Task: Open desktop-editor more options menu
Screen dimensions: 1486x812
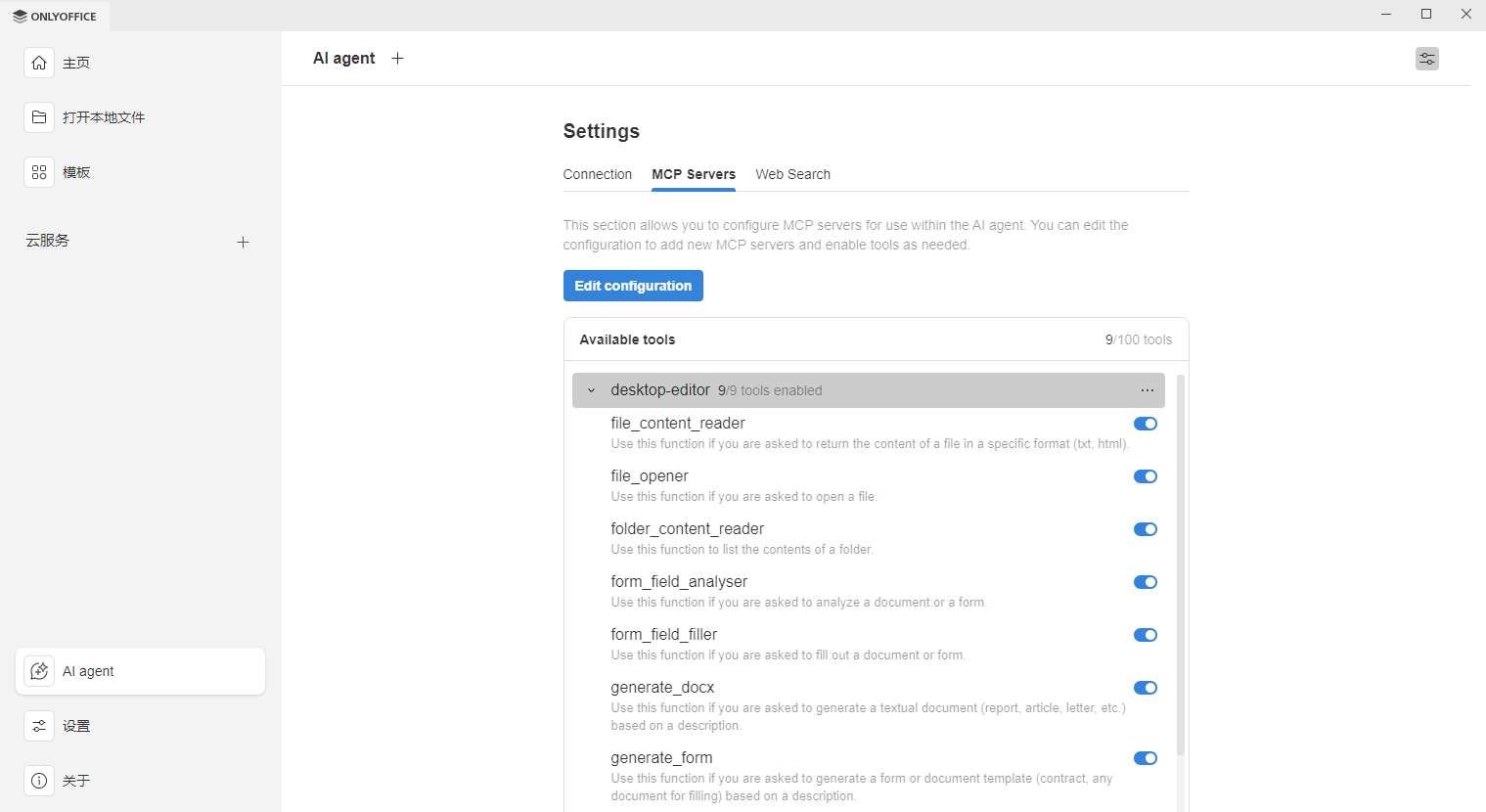Action: coord(1147,390)
